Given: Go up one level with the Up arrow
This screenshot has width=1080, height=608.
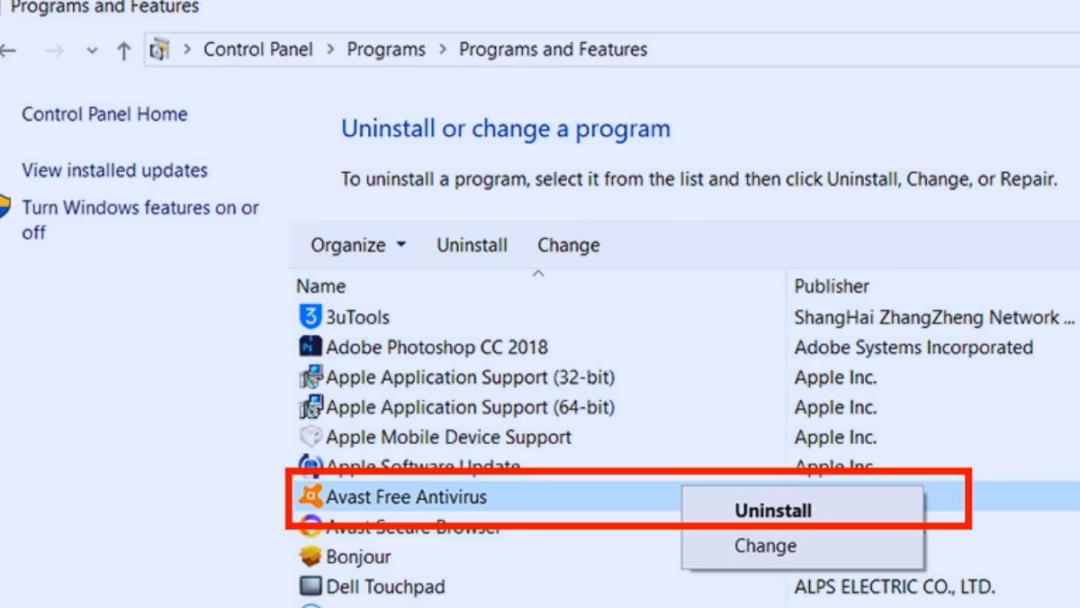Looking at the screenshot, I should 124,51.
